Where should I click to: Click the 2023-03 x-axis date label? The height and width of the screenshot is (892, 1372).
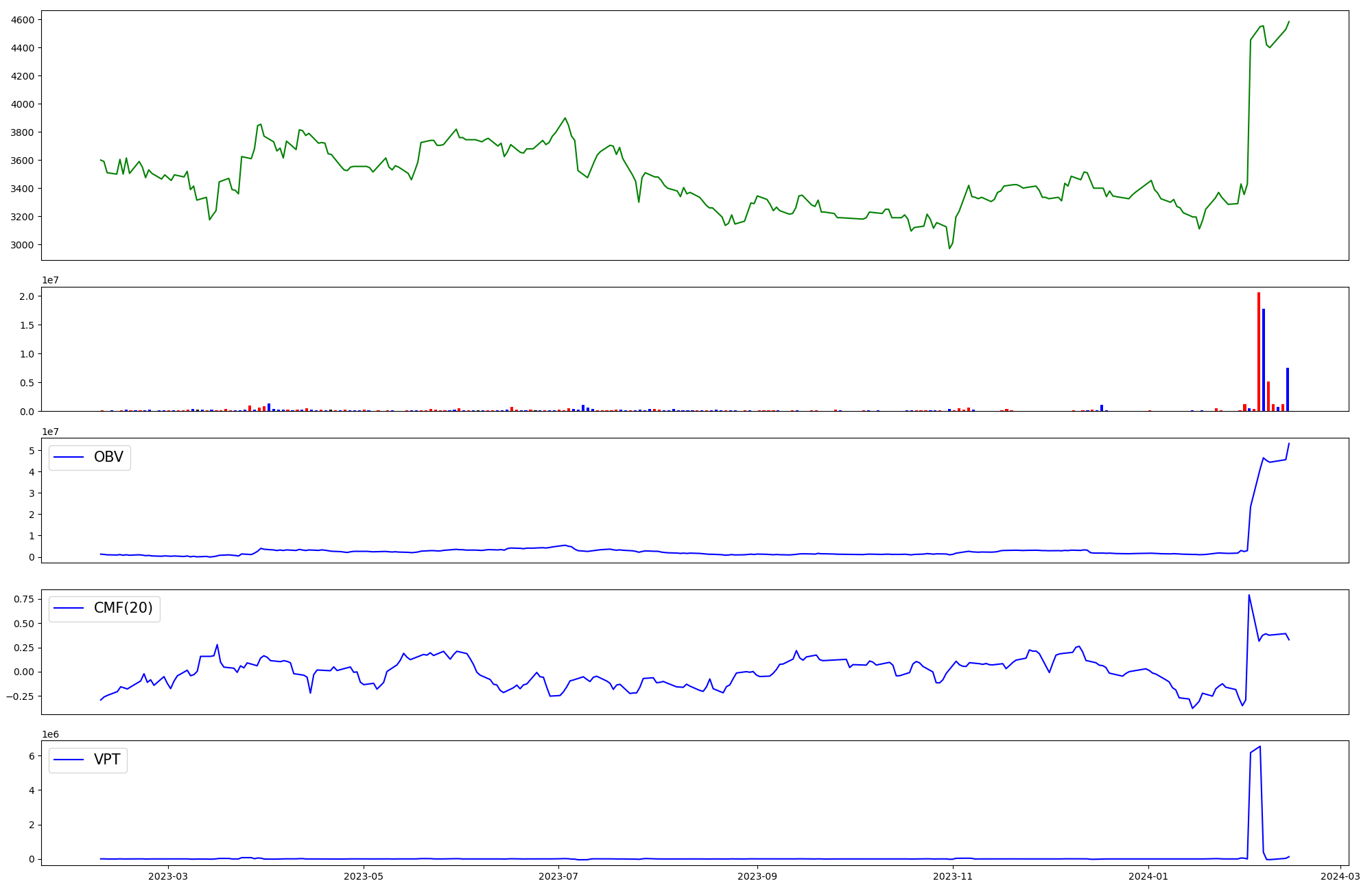(x=168, y=876)
